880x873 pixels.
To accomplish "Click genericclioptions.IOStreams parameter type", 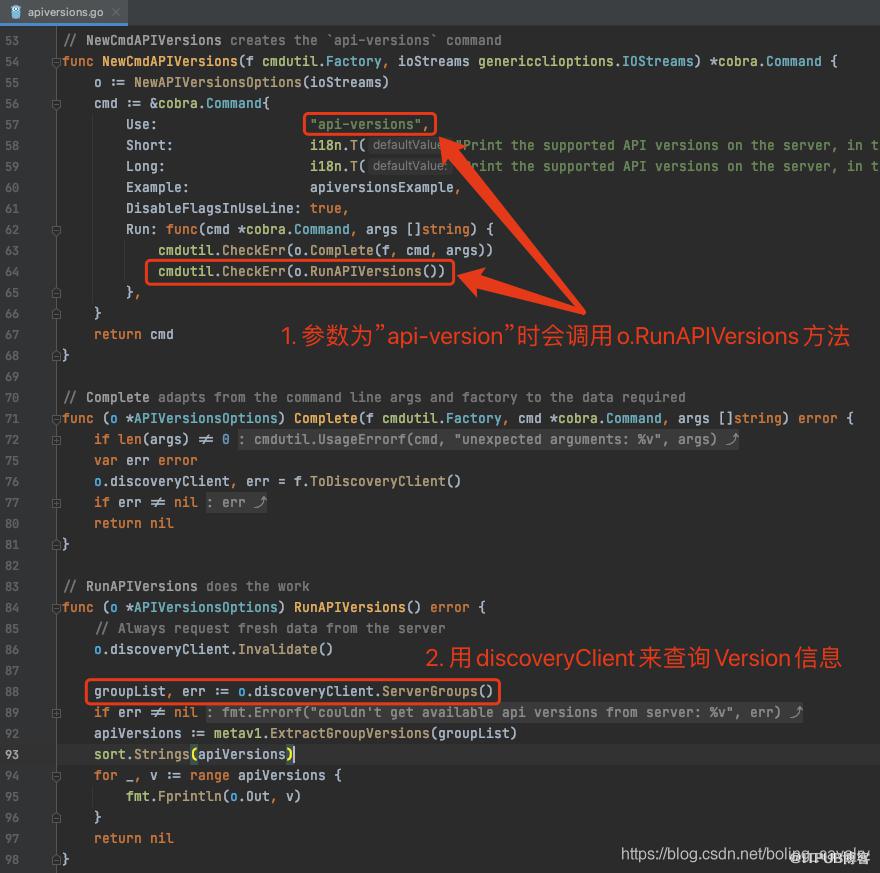I will 586,61.
